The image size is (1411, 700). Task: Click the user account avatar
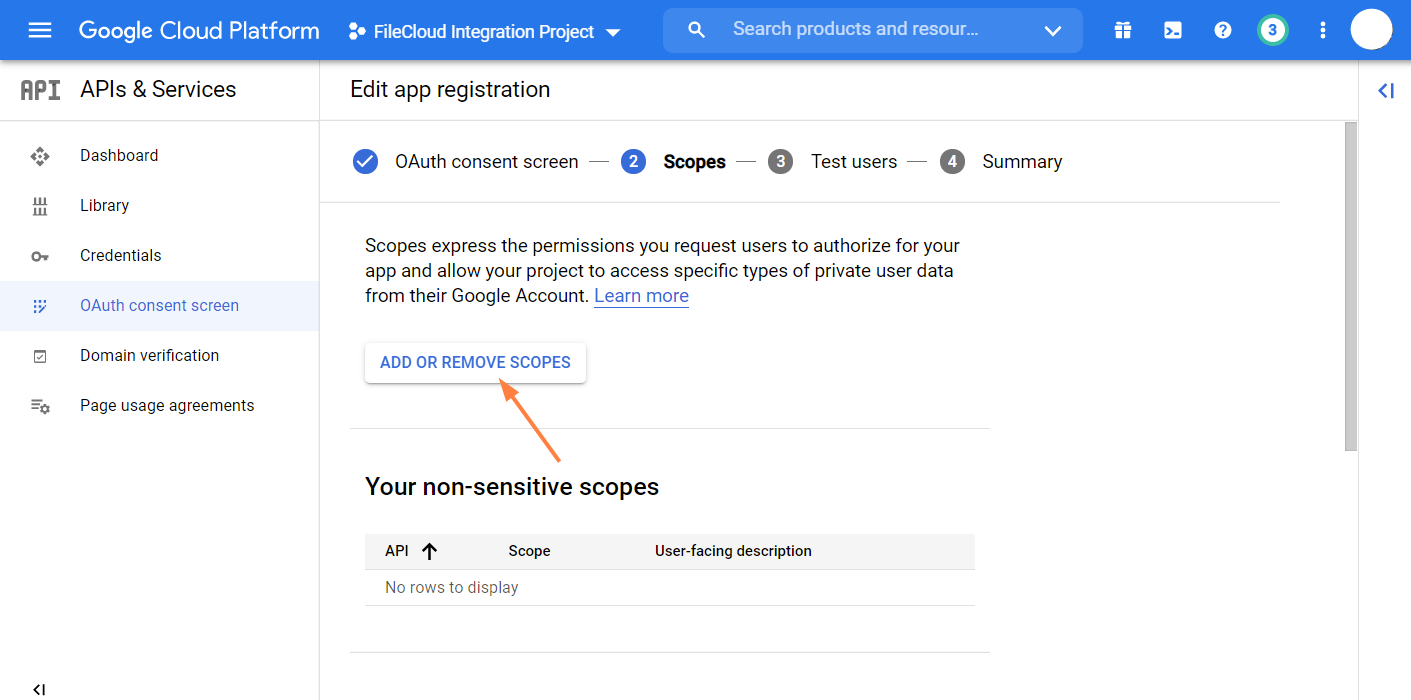coord(1371,30)
